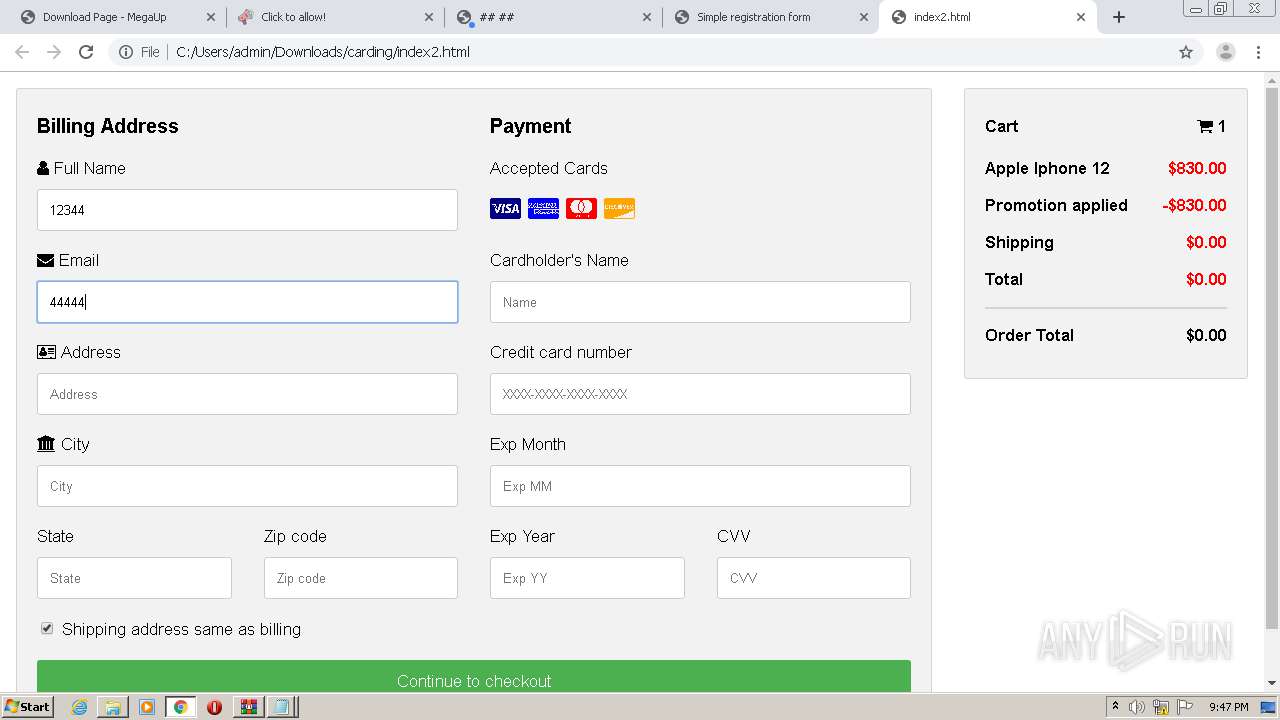Viewport: 1280px width, 720px height.
Task: Switch to the ## ## tab
Action: coord(552,17)
